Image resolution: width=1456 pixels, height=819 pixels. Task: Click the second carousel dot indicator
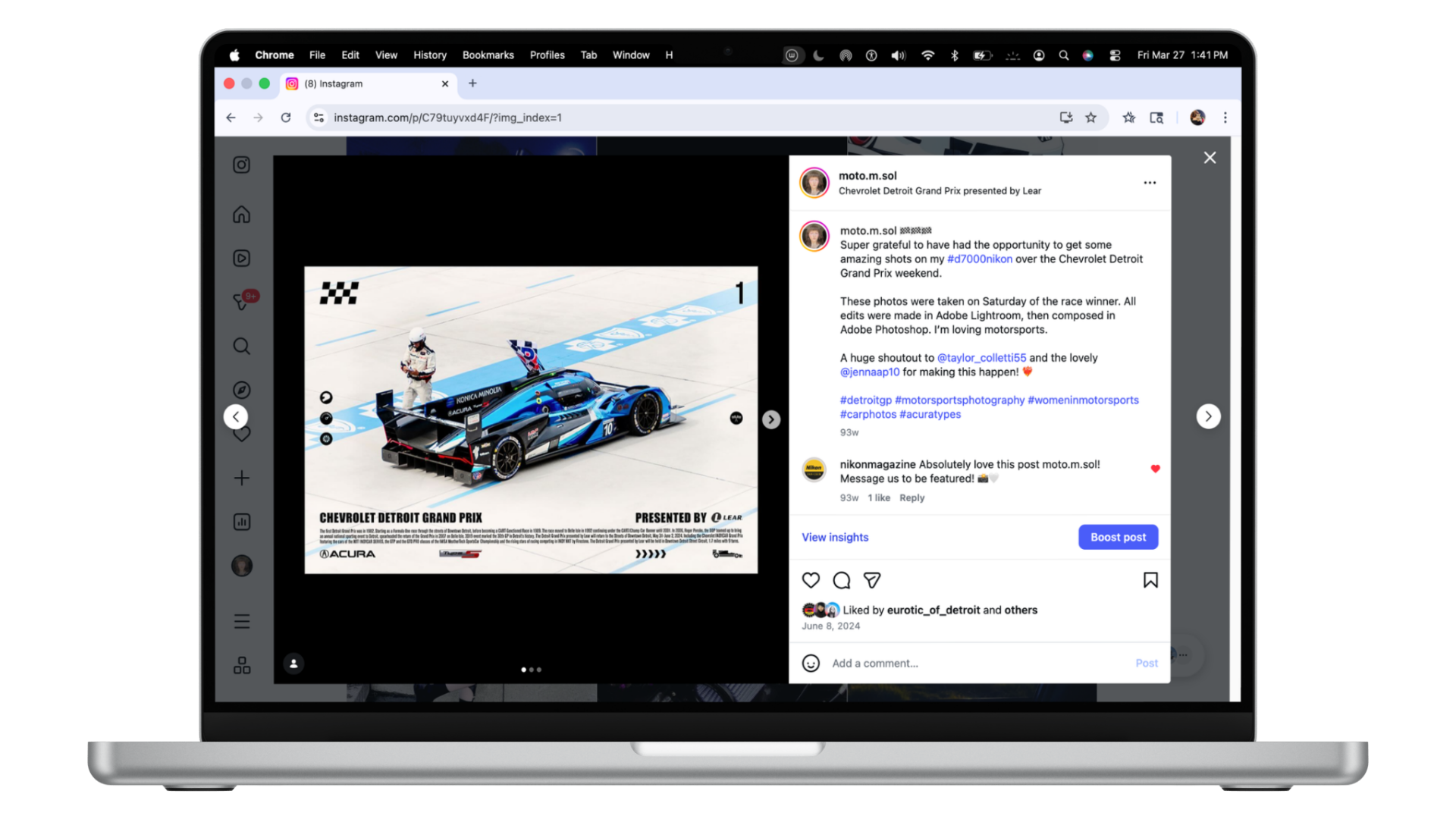click(532, 670)
